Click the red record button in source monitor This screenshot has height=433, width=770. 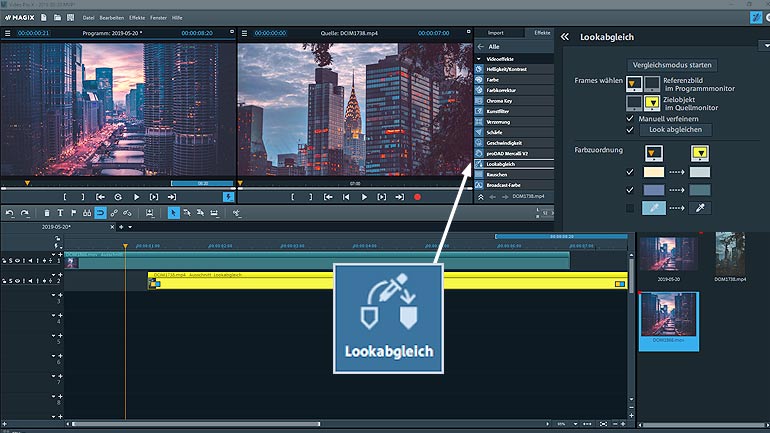417,197
